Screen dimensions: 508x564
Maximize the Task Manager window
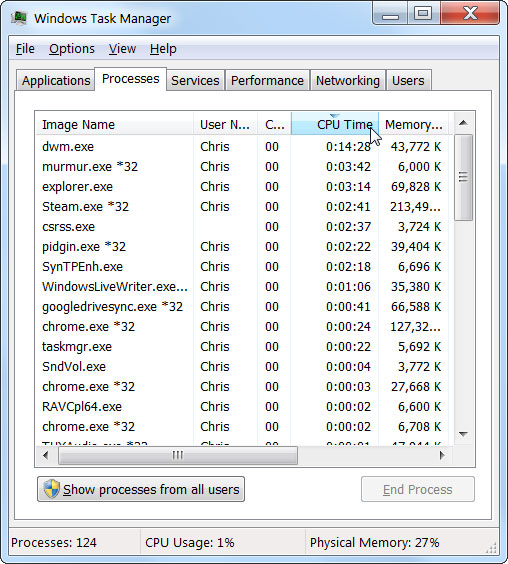coord(423,14)
